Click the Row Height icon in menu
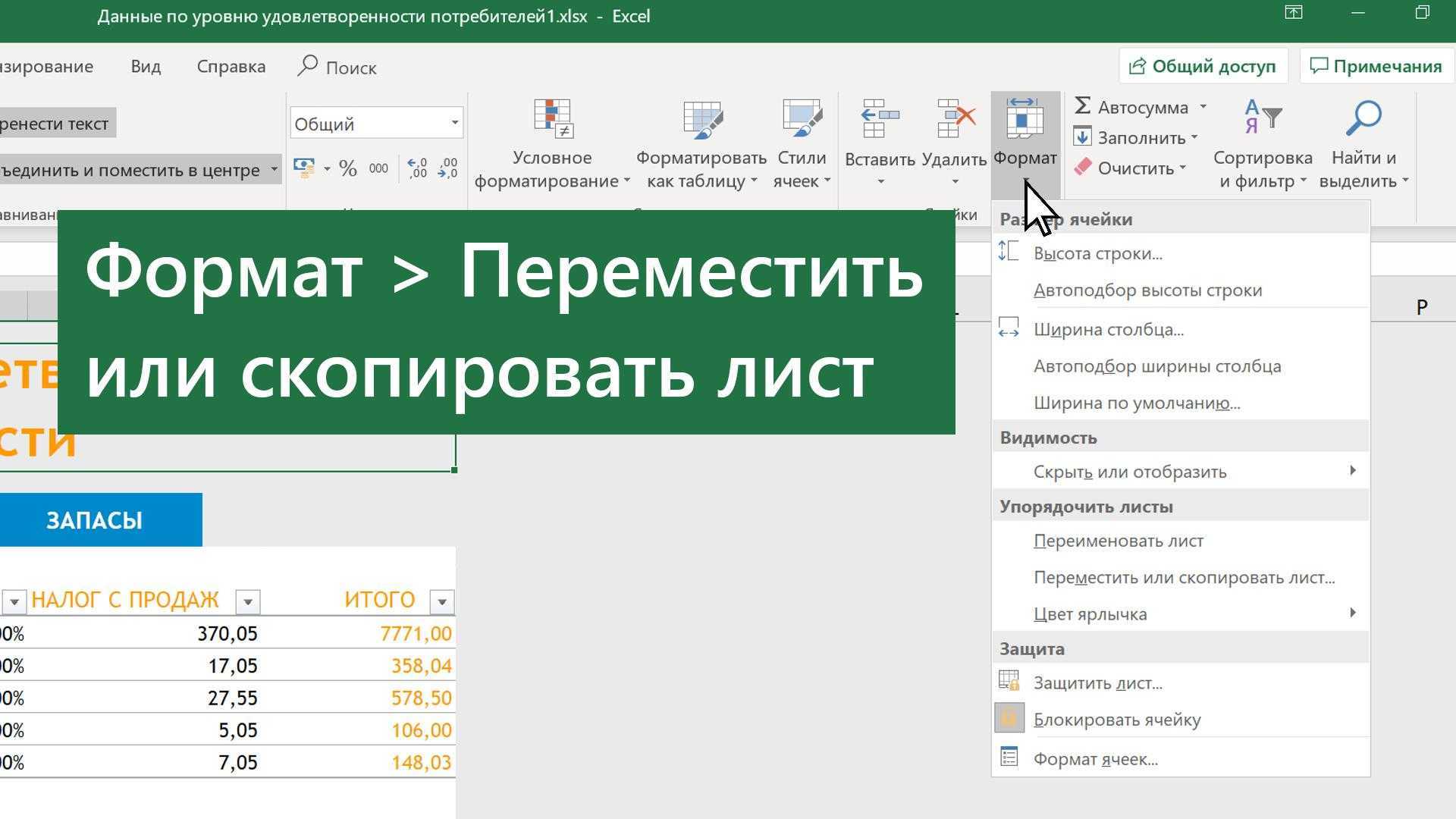 click(x=1009, y=252)
